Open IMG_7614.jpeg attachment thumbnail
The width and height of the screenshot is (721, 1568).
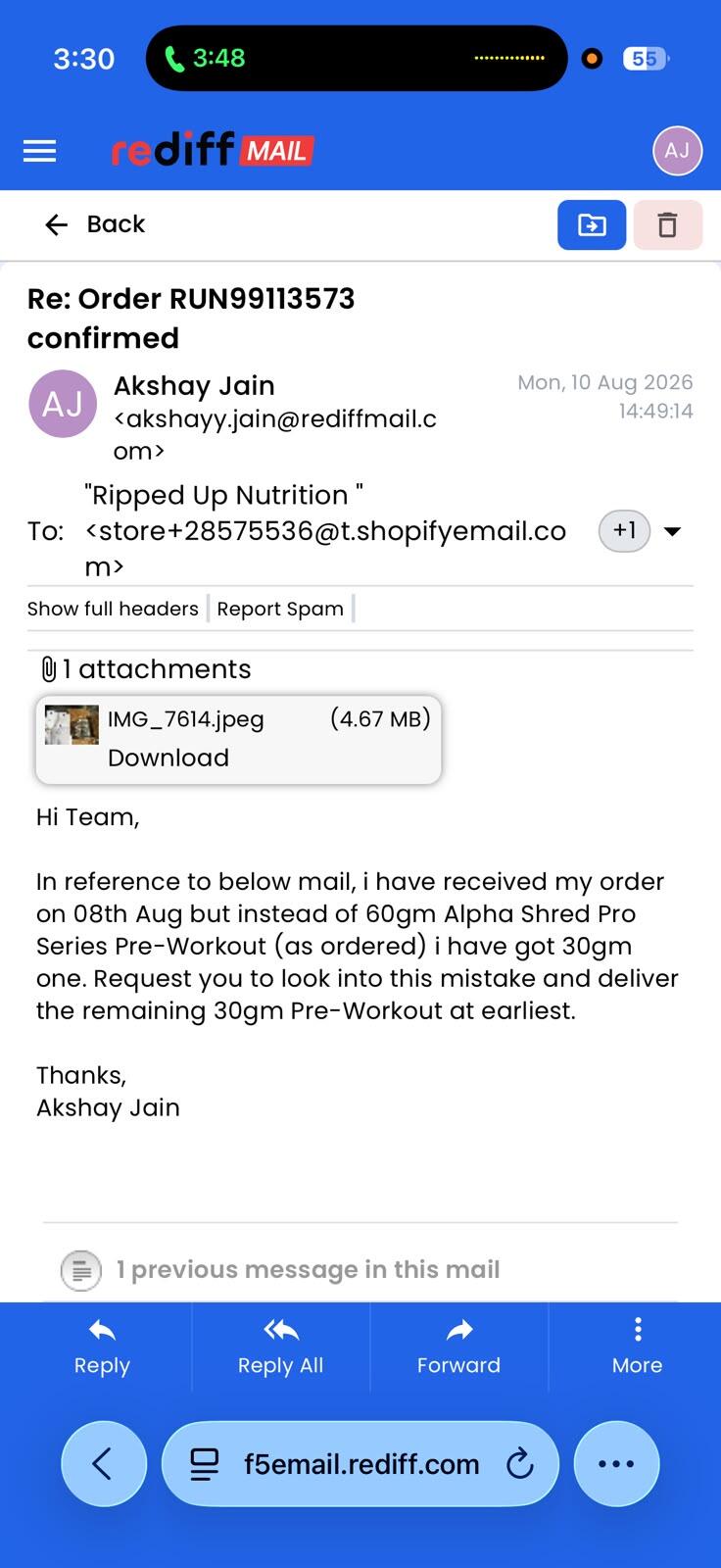tap(72, 725)
